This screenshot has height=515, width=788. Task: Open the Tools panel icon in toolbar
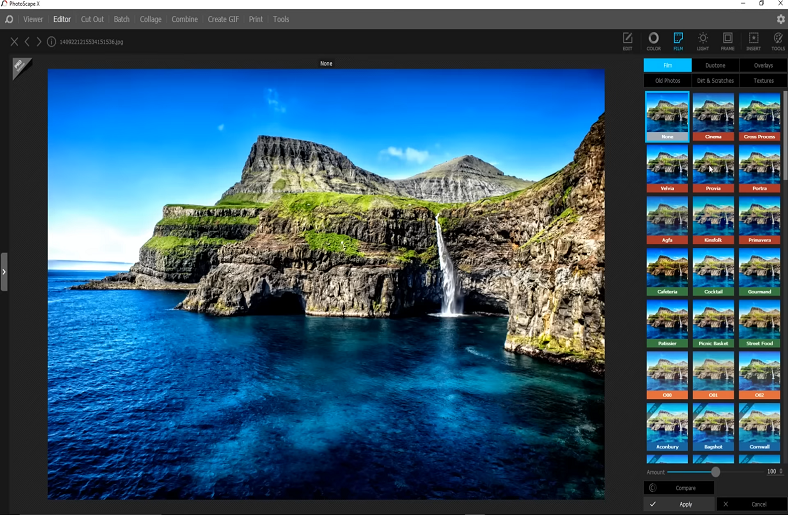pyautogui.click(x=778, y=41)
